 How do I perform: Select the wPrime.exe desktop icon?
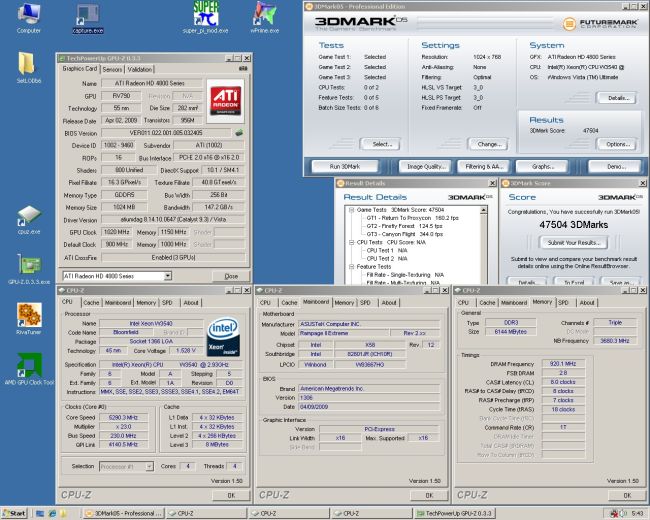(x=266, y=13)
